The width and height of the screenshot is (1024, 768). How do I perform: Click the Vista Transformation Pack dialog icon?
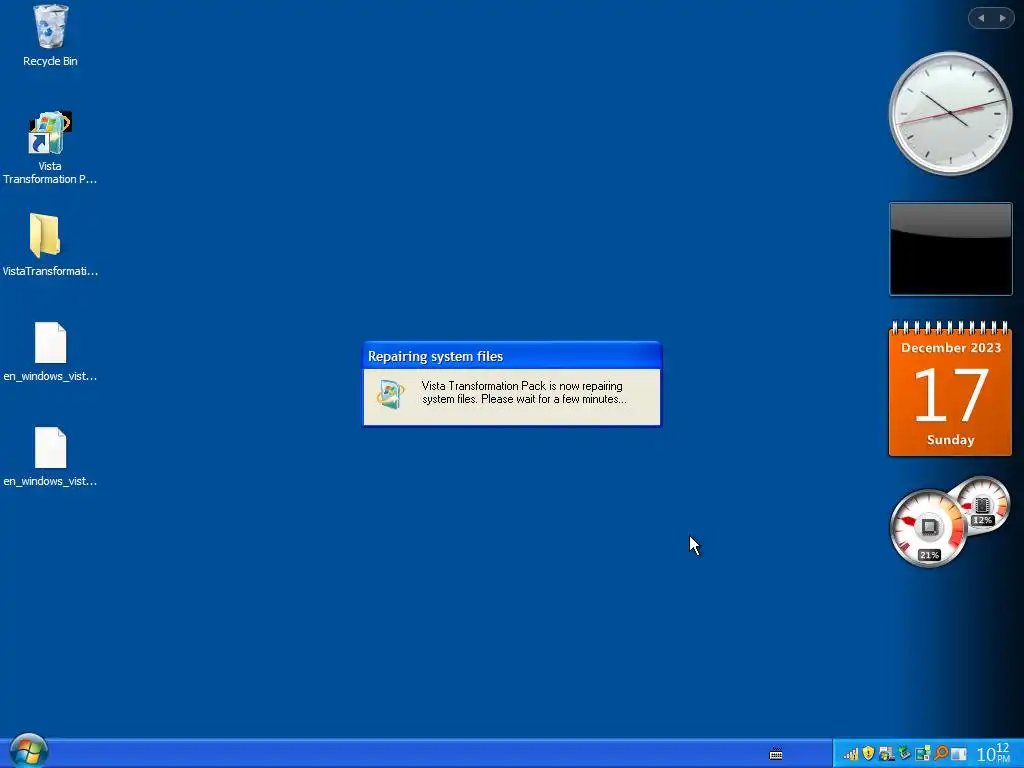pyautogui.click(x=391, y=394)
